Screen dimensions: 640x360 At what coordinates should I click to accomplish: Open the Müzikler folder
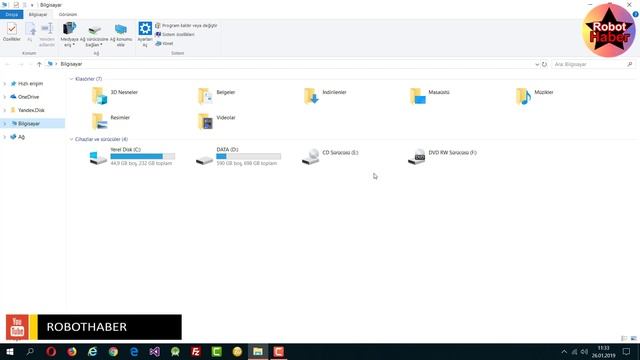535,96
